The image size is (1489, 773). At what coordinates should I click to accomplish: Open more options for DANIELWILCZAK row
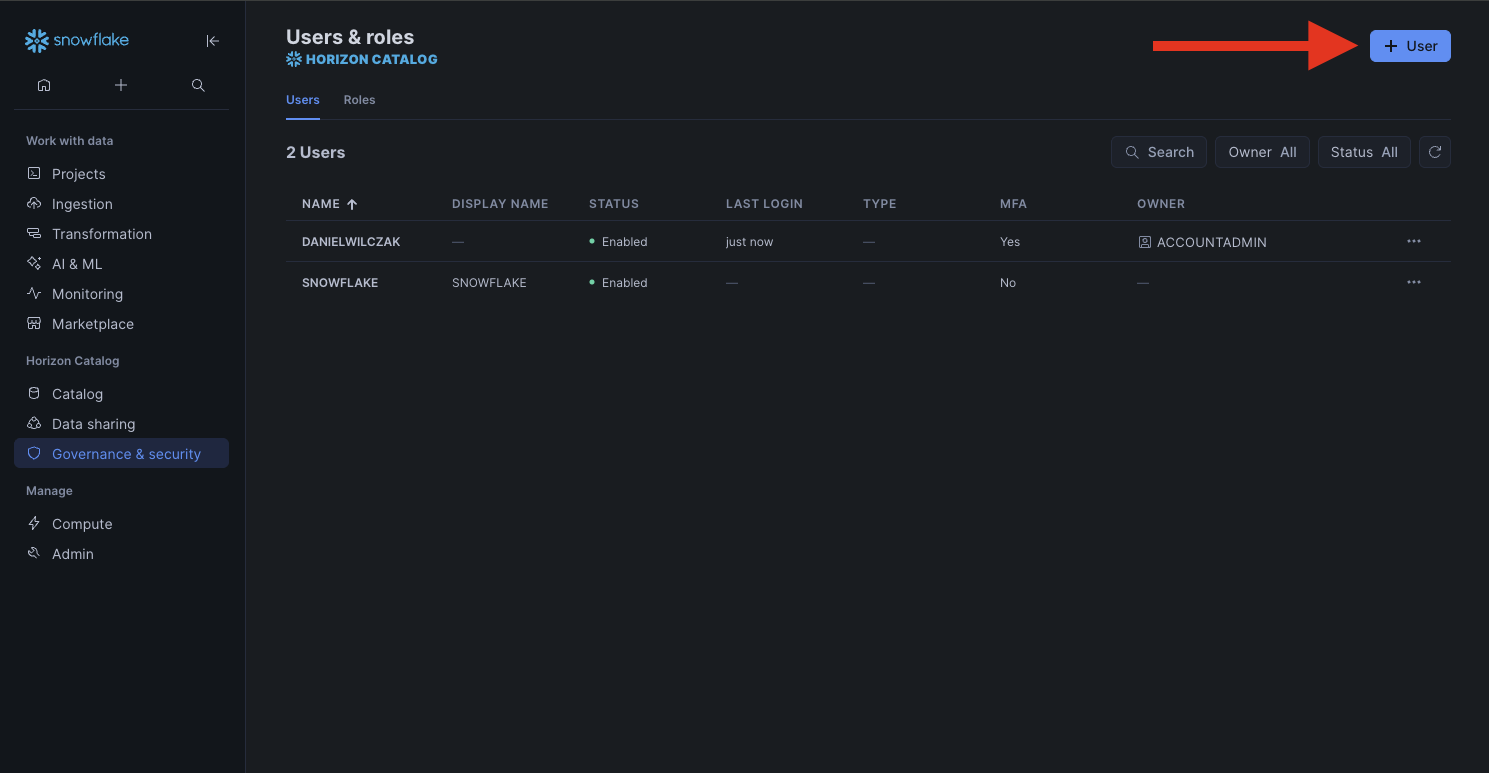coord(1413,242)
